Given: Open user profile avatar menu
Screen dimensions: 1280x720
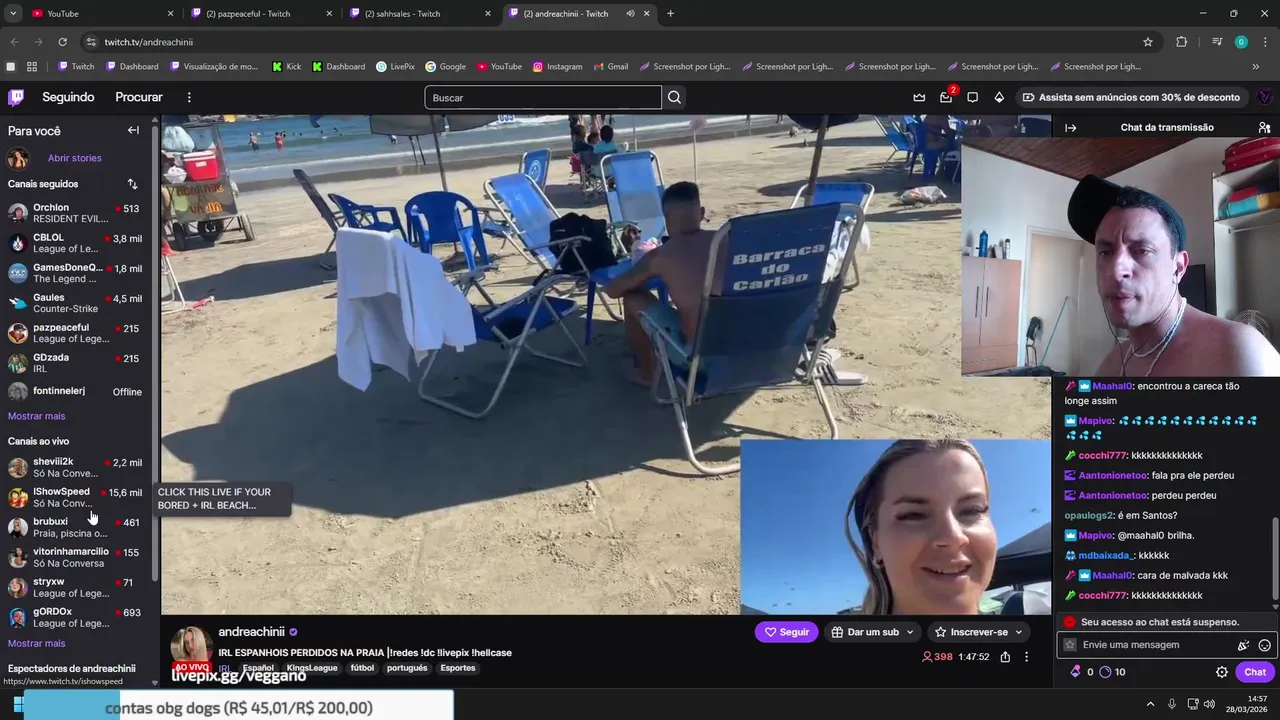Looking at the screenshot, I should click(x=1264, y=97).
